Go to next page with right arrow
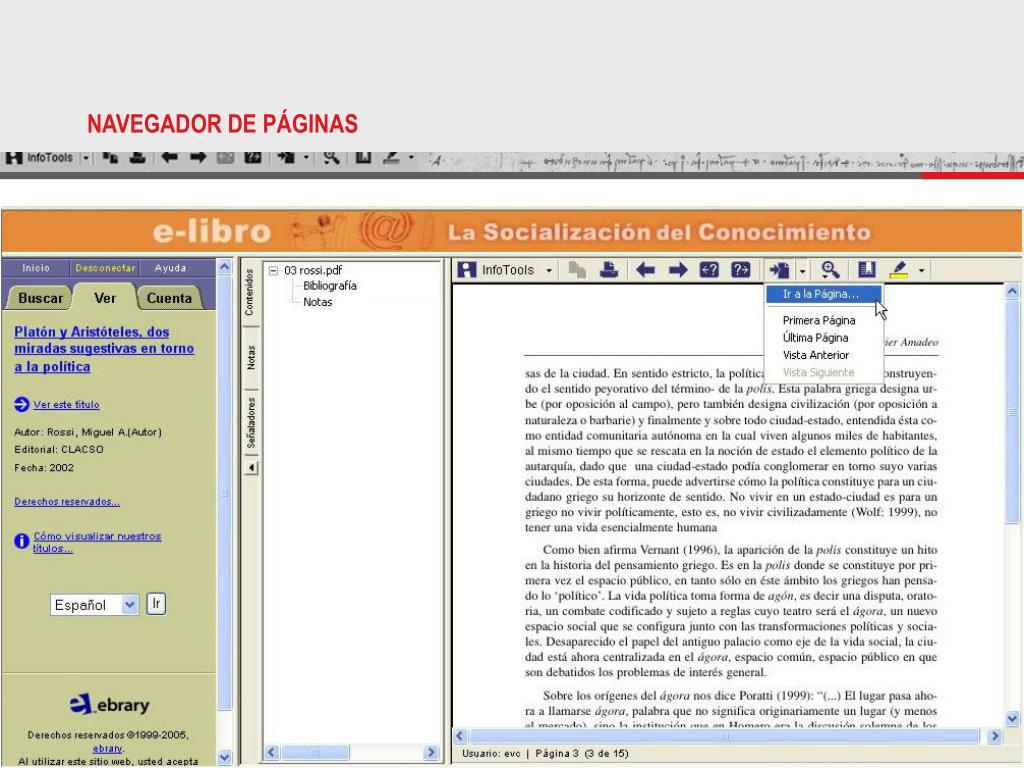 click(678, 270)
